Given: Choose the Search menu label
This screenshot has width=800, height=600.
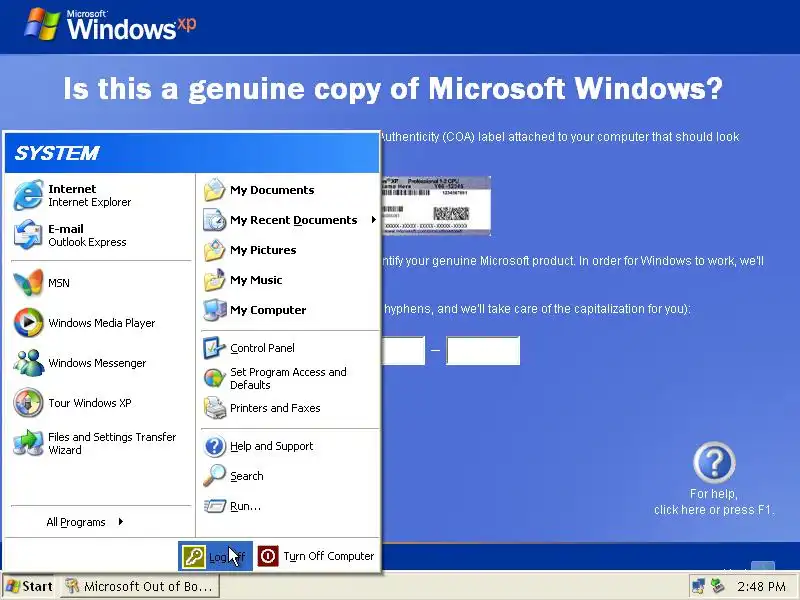Looking at the screenshot, I should tap(246, 476).
